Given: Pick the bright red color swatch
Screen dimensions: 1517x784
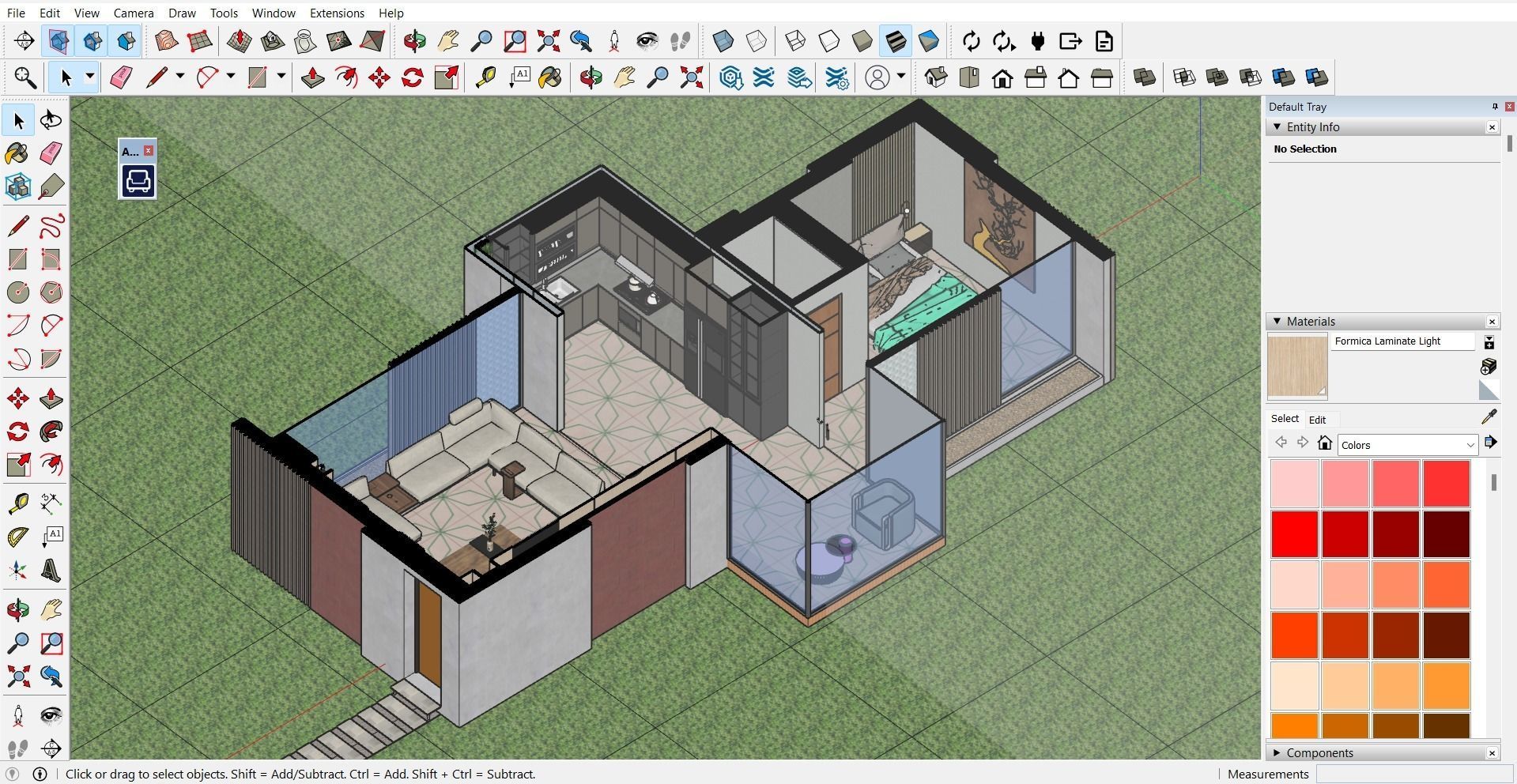Looking at the screenshot, I should (1295, 533).
